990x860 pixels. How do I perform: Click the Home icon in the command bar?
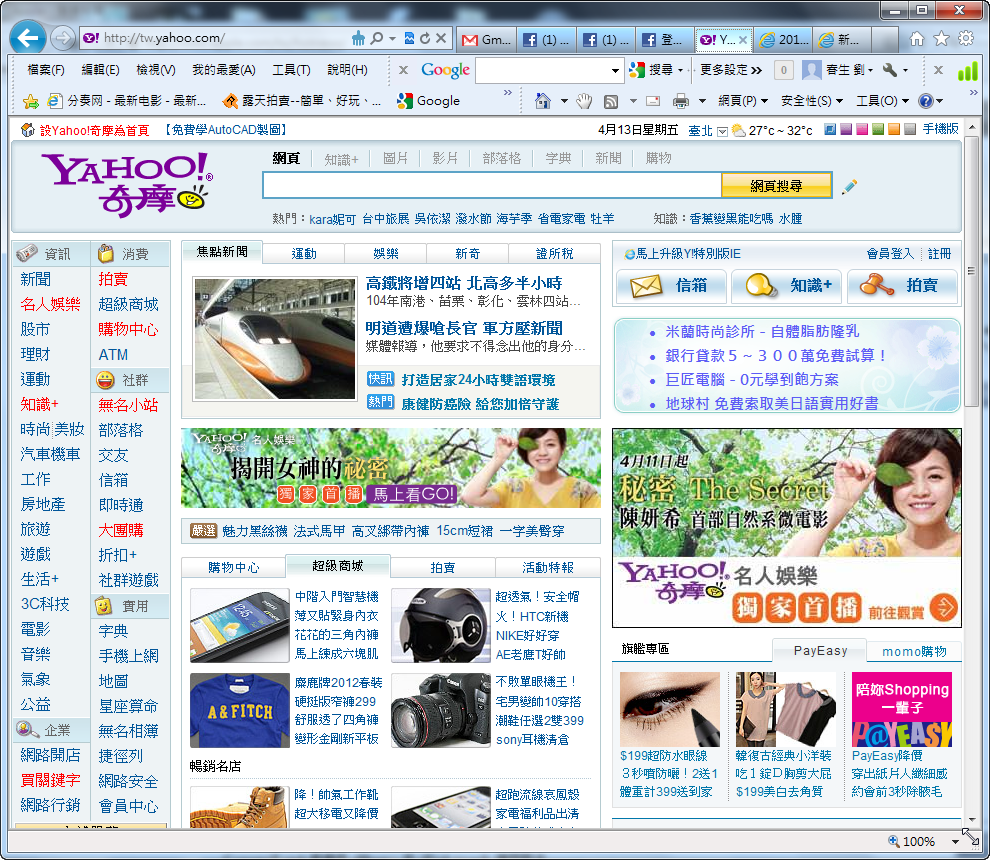click(542, 100)
